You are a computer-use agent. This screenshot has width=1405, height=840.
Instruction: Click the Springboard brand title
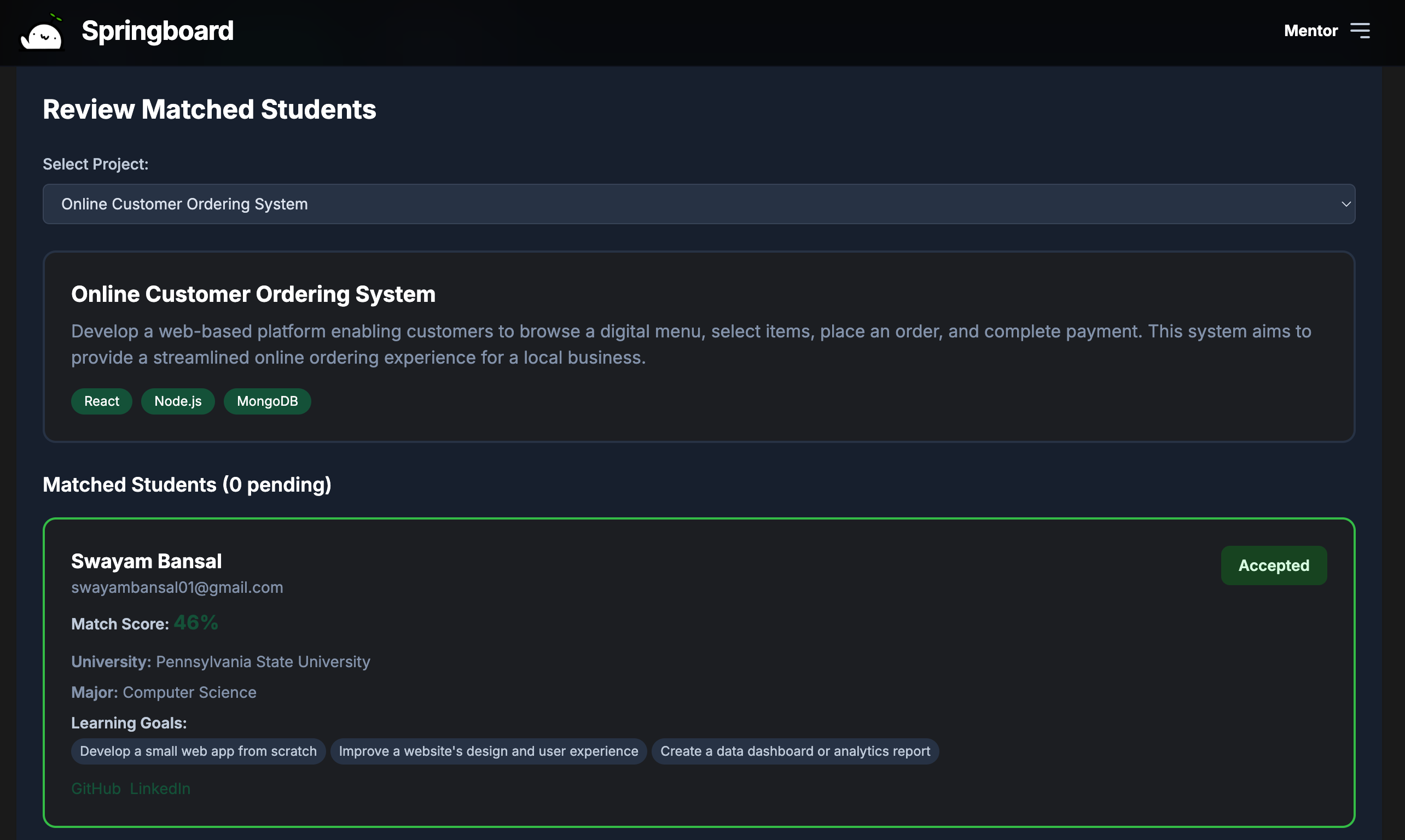tap(158, 31)
